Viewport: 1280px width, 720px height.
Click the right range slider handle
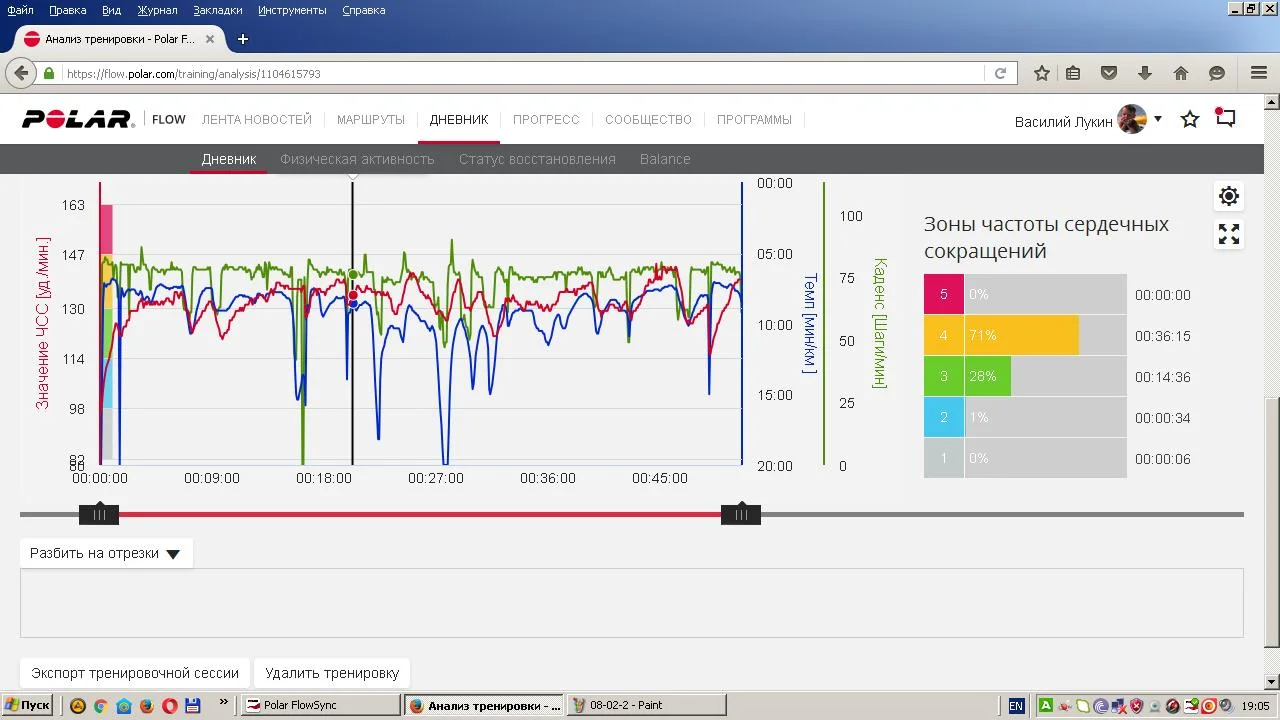tap(741, 514)
